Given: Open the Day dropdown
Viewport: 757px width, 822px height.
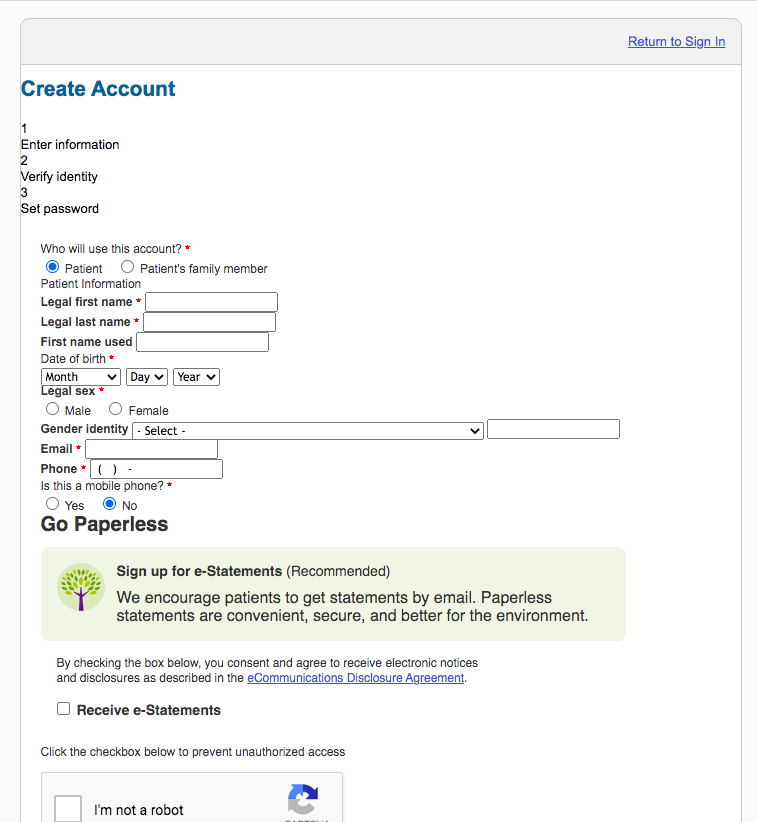Looking at the screenshot, I should pyautogui.click(x=147, y=377).
